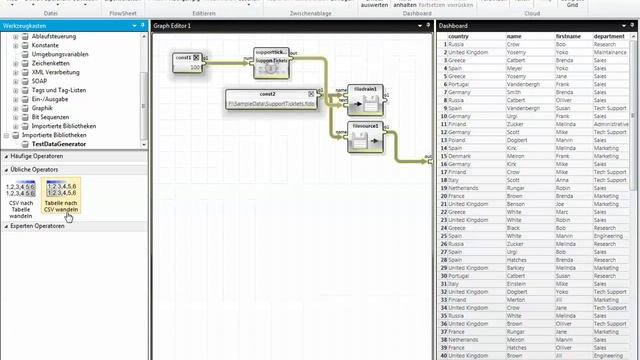Click the Werkzeugkasten tree scroll-down arrow
Viewport: 640px width, 360px height.
[x=144, y=144]
